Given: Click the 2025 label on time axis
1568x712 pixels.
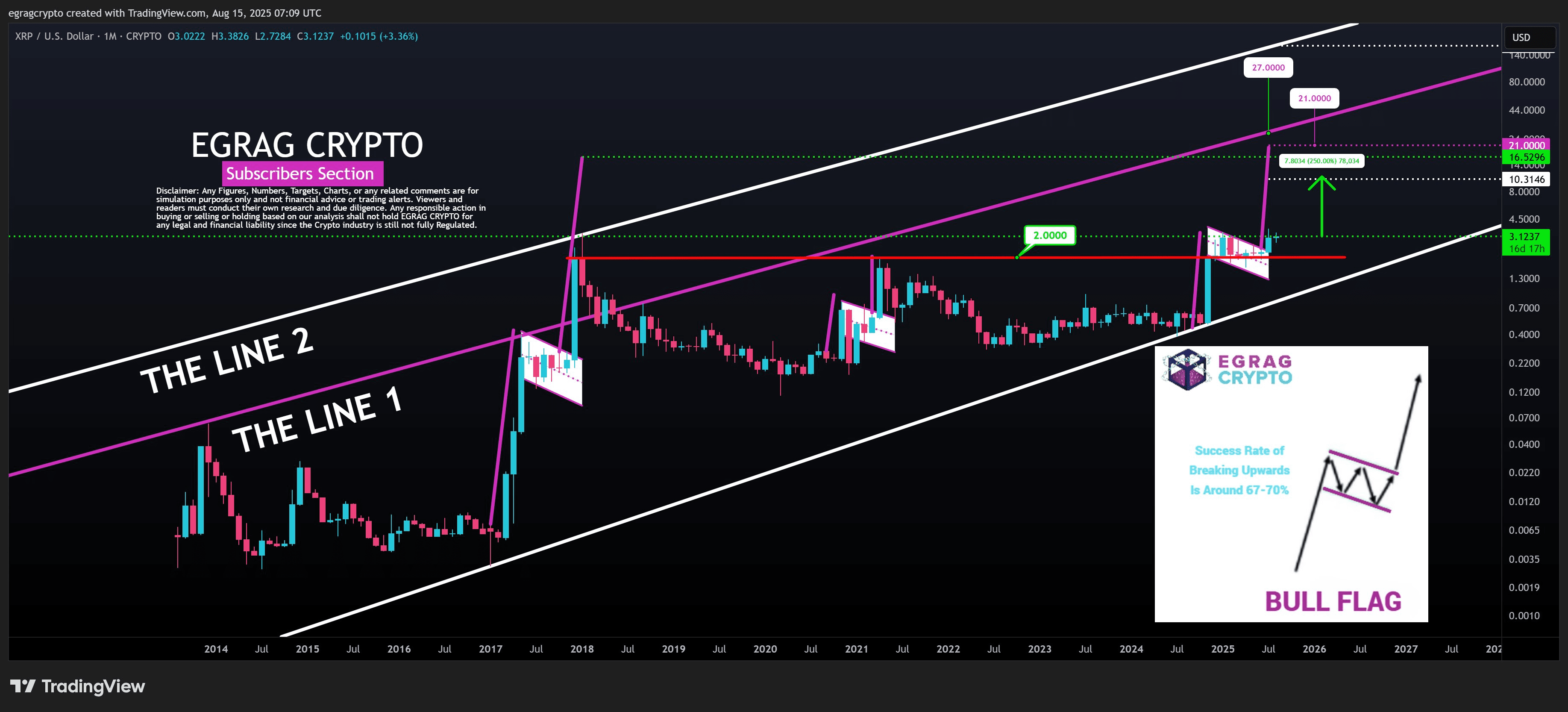Looking at the screenshot, I should (x=1223, y=649).
